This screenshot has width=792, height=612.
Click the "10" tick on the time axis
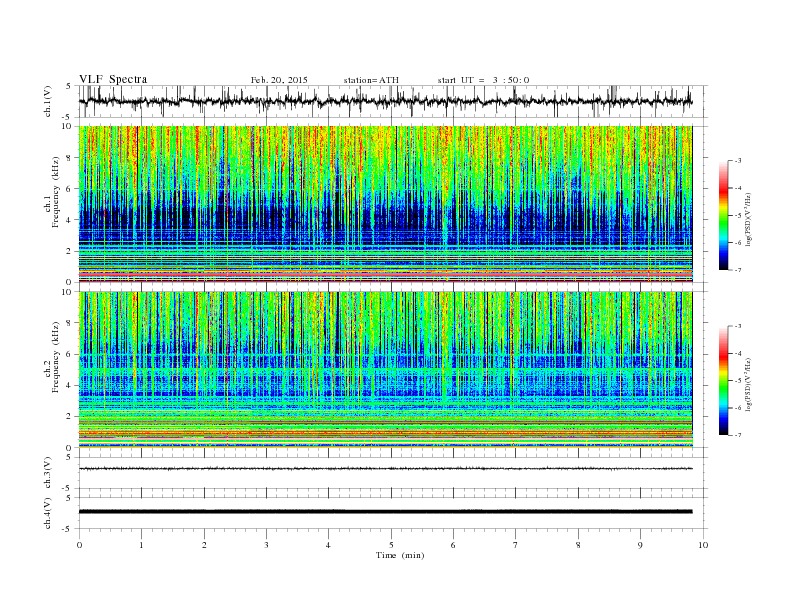coord(703,545)
